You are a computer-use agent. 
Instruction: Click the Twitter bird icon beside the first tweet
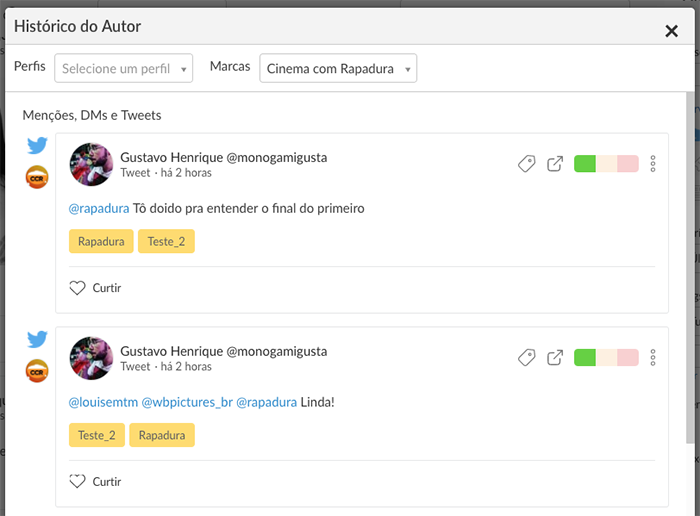tap(37, 146)
